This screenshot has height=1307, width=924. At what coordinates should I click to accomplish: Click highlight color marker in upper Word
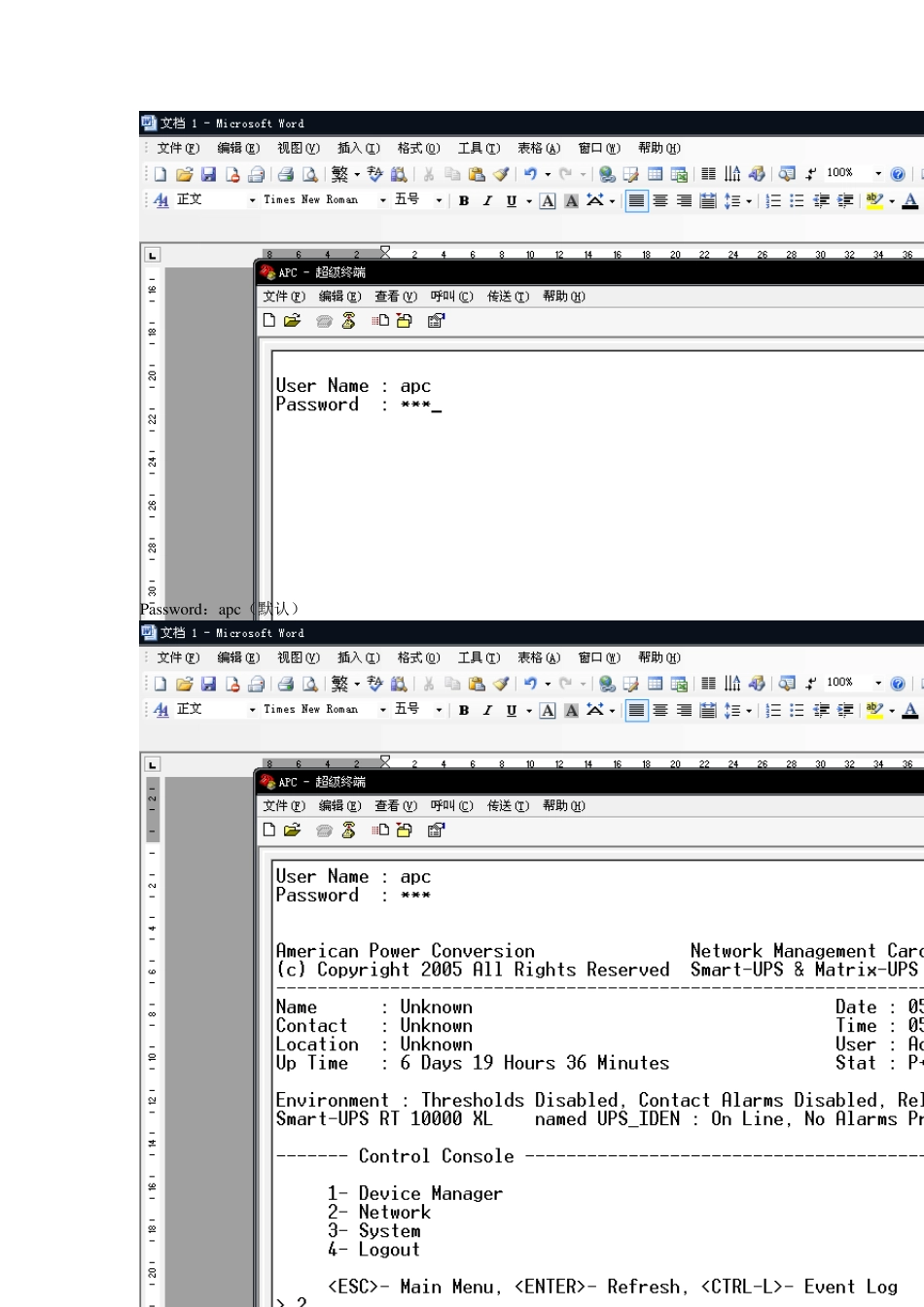point(874,200)
